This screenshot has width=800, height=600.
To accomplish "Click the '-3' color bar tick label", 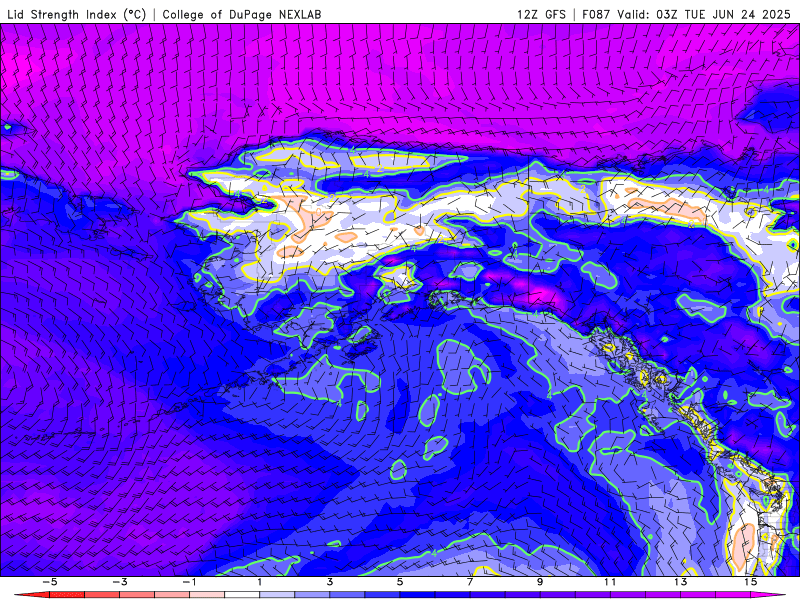I will pos(119,582).
